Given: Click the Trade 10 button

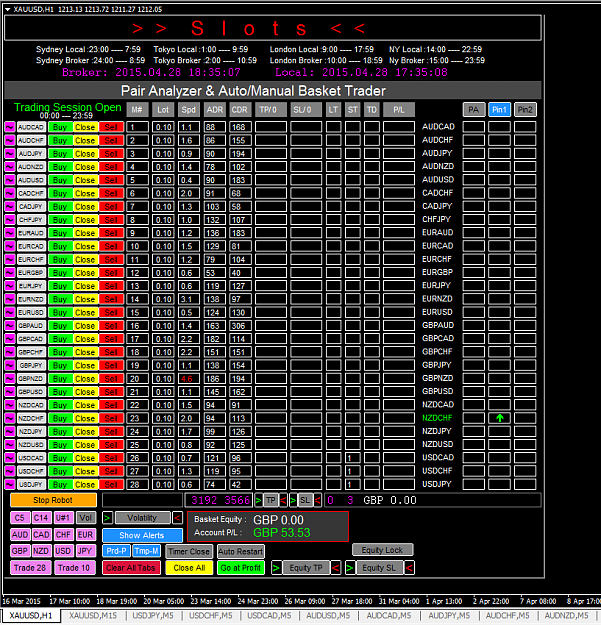Looking at the screenshot, I should 74,568.
